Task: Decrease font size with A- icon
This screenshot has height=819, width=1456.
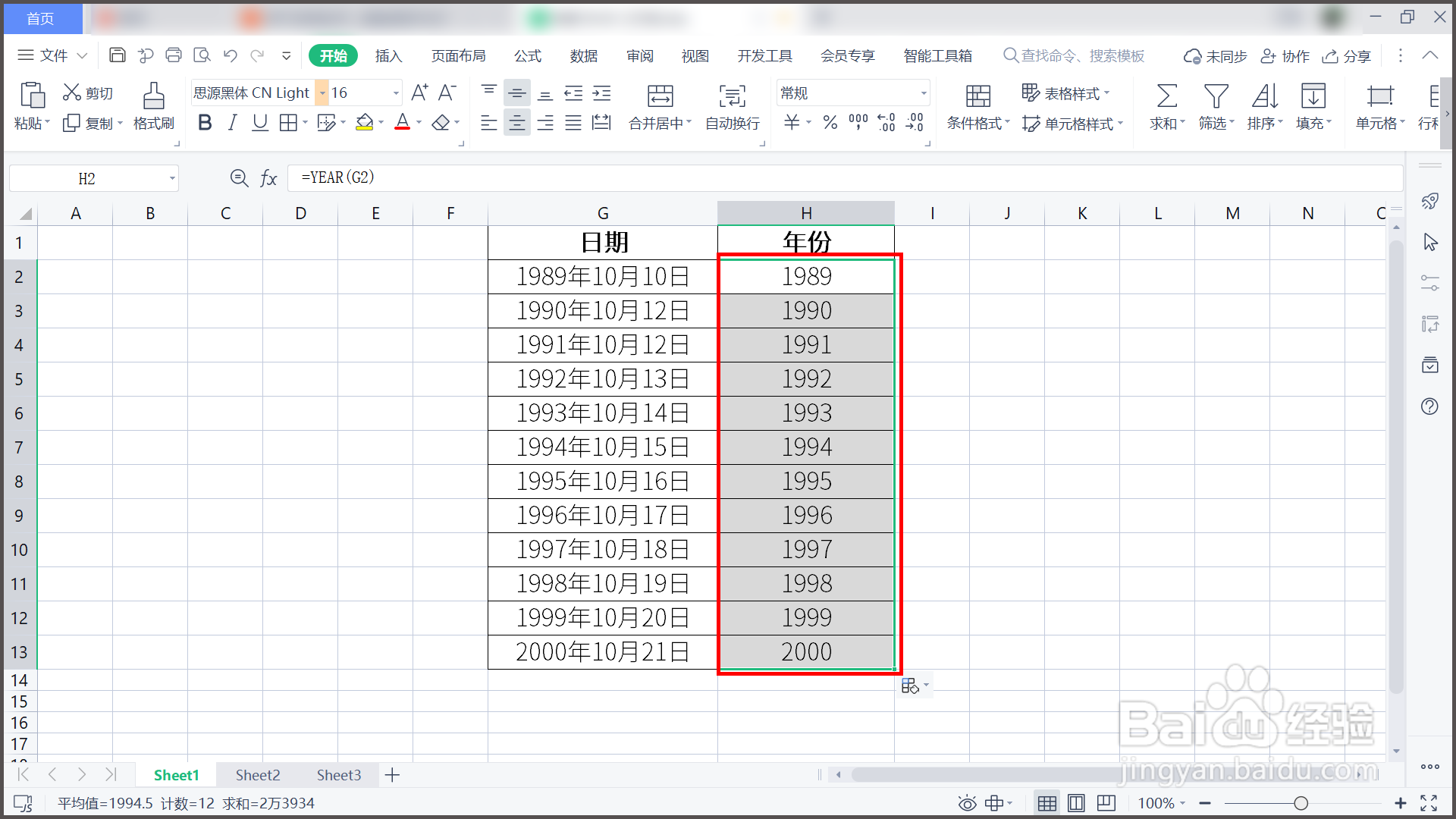Action: pyautogui.click(x=447, y=93)
